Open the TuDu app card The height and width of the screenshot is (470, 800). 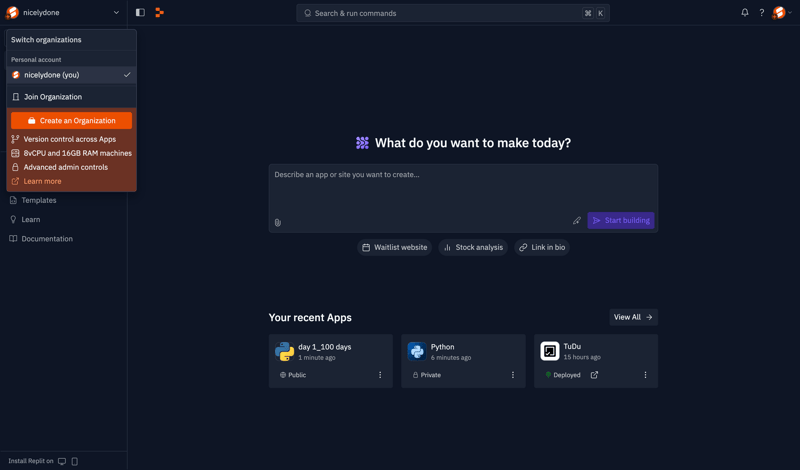click(x=596, y=361)
